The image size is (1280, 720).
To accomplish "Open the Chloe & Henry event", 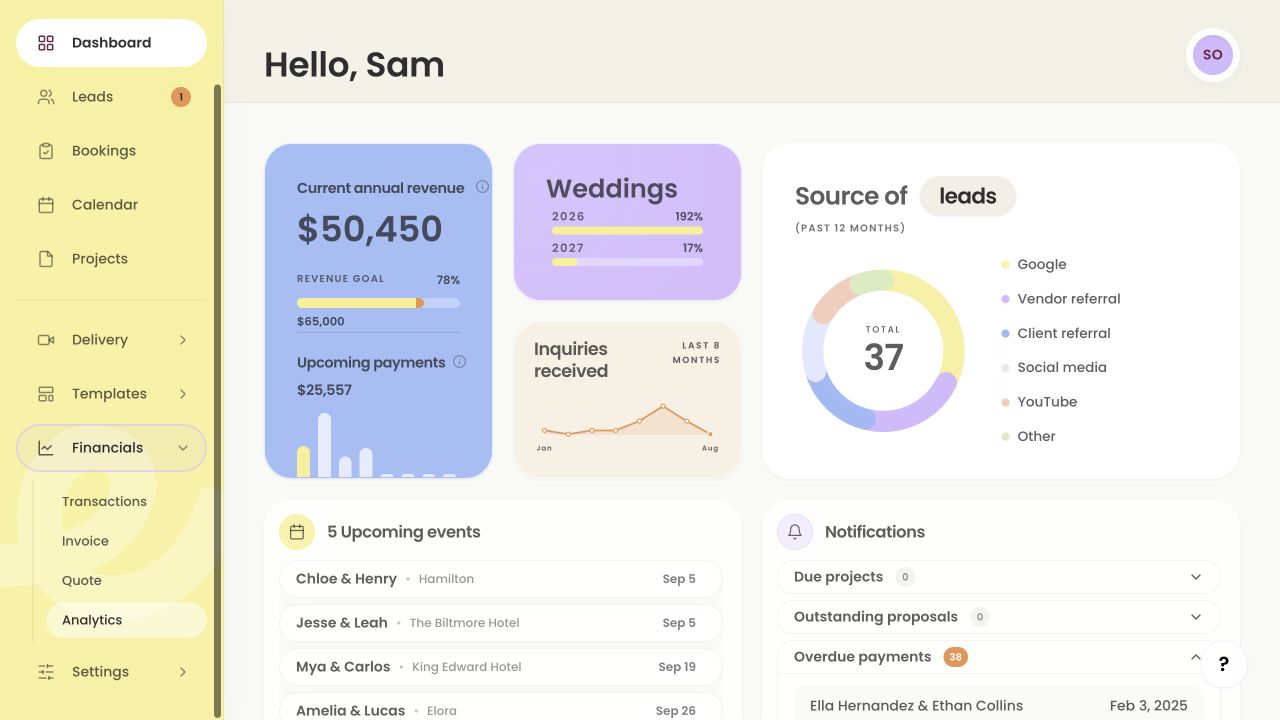I will click(x=500, y=579).
